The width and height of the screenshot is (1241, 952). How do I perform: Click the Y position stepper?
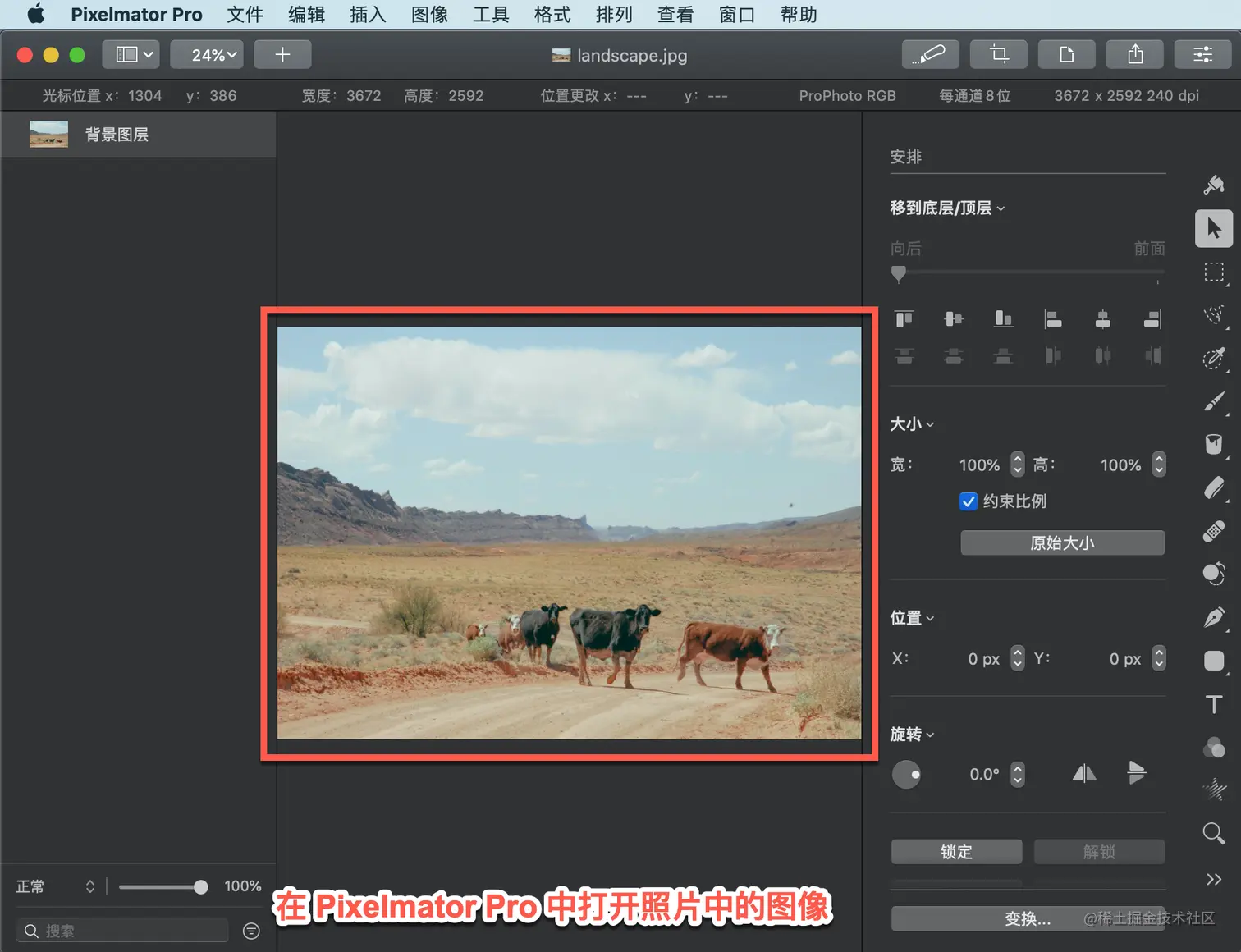[1159, 658]
